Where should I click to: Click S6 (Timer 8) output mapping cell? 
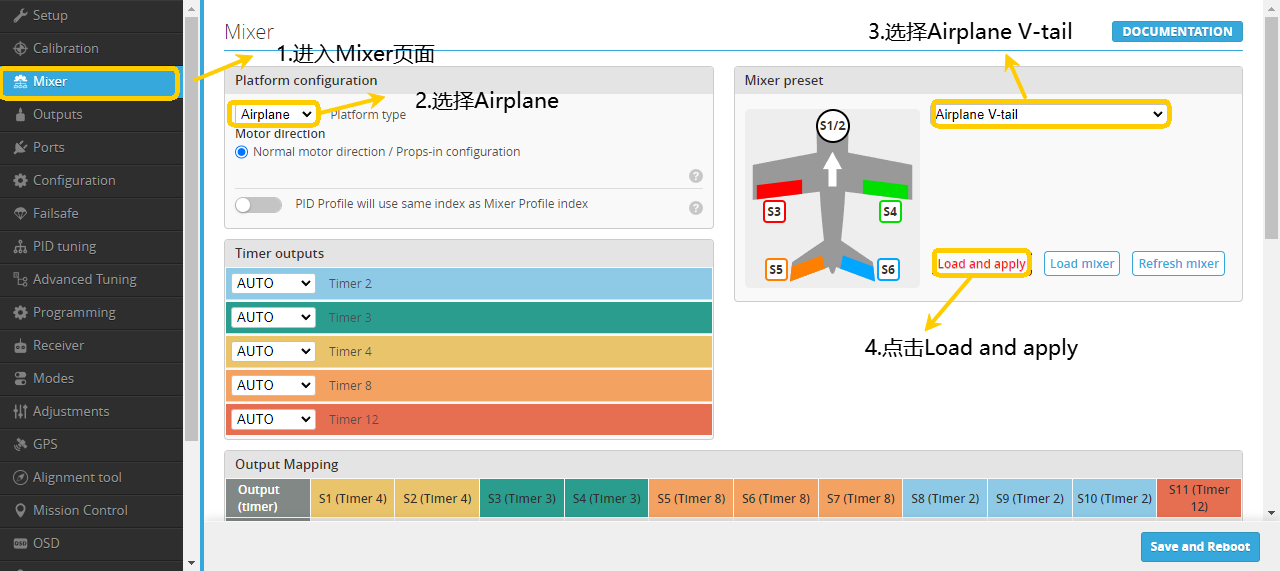pos(776,499)
